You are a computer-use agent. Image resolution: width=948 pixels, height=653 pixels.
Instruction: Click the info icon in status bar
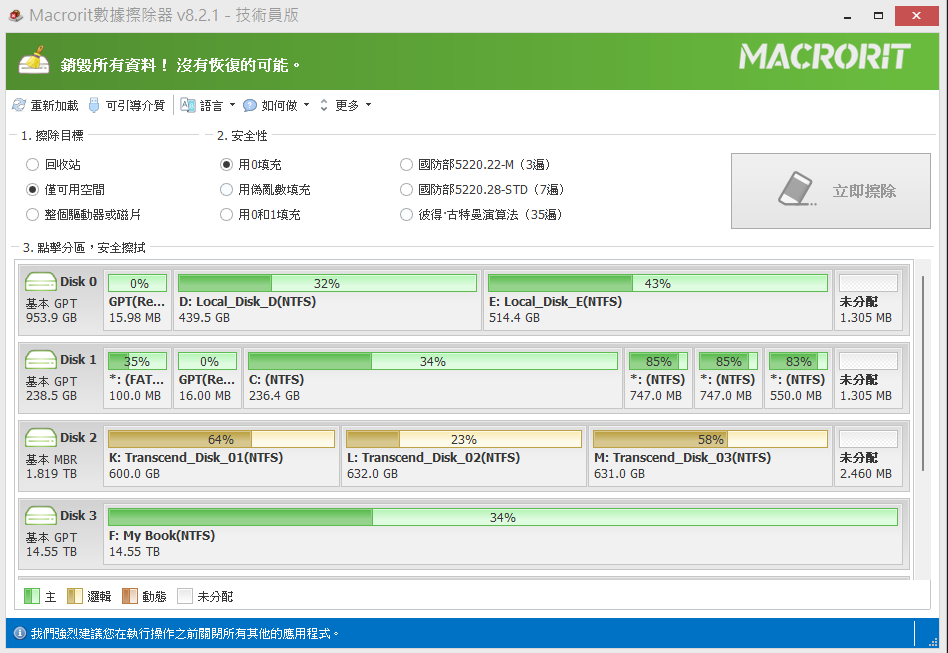pyautogui.click(x=19, y=633)
